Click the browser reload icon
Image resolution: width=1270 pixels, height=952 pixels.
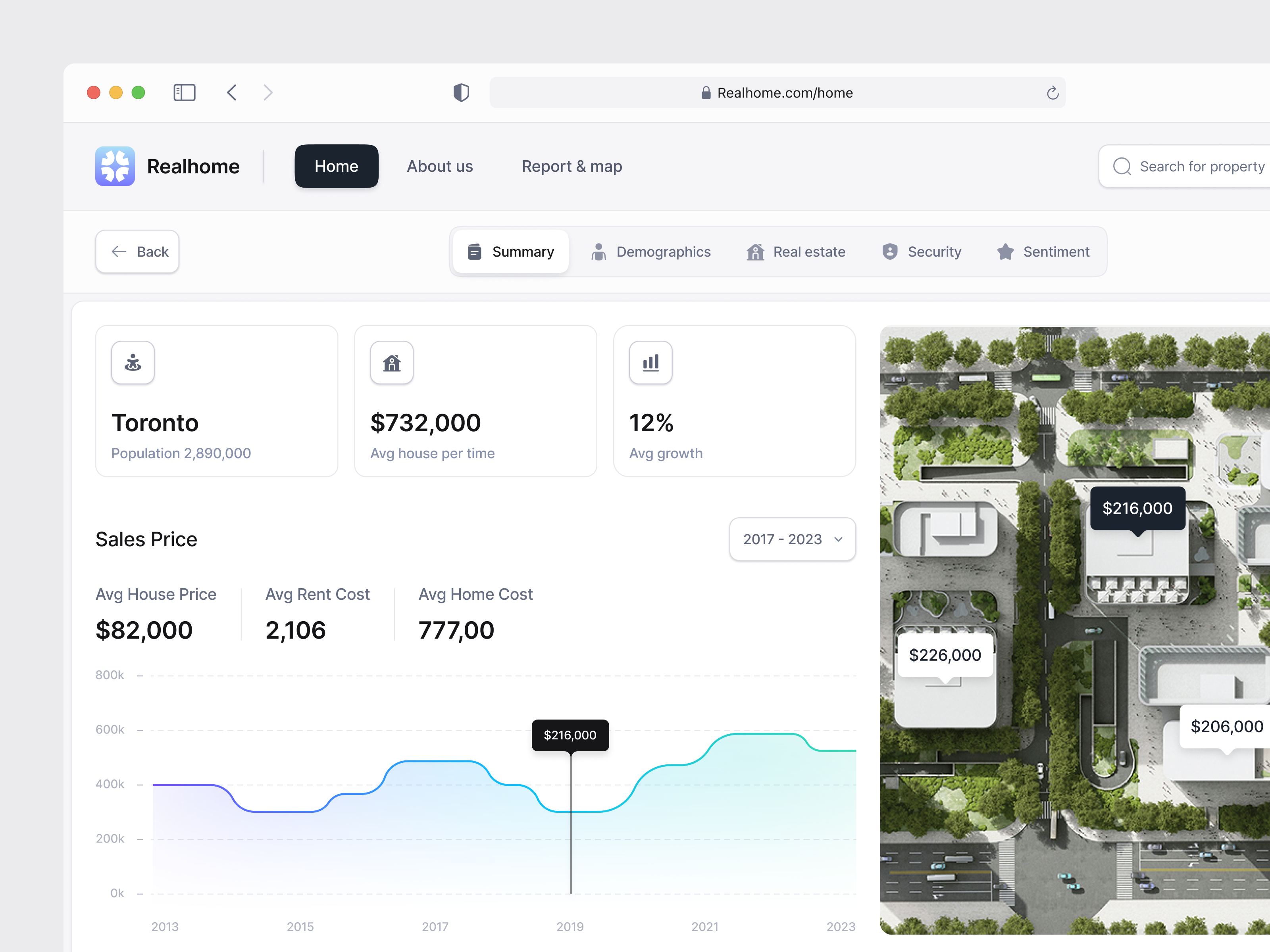(x=1053, y=92)
